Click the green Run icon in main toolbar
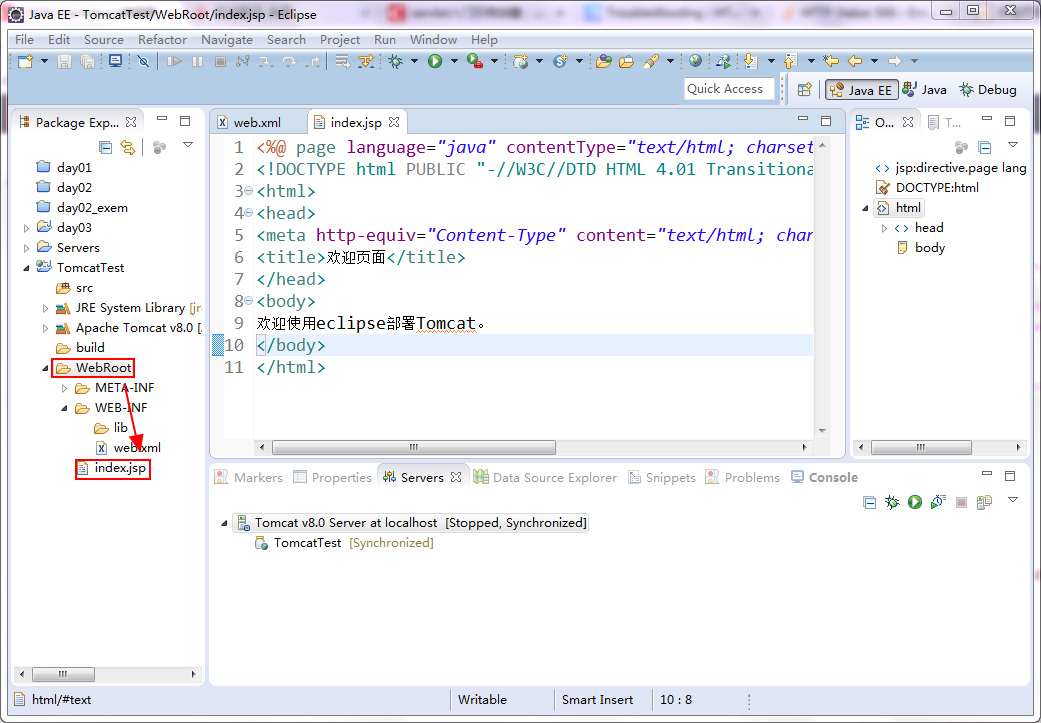Screen dimensions: 1041x723 [435, 62]
